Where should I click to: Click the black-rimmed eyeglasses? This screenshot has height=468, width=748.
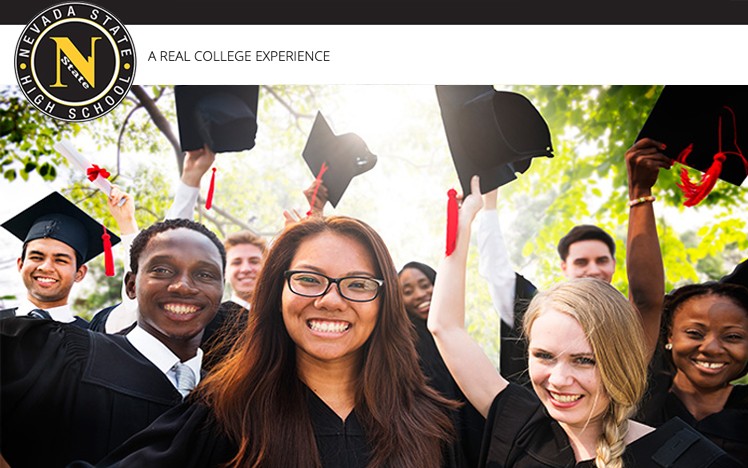(334, 286)
